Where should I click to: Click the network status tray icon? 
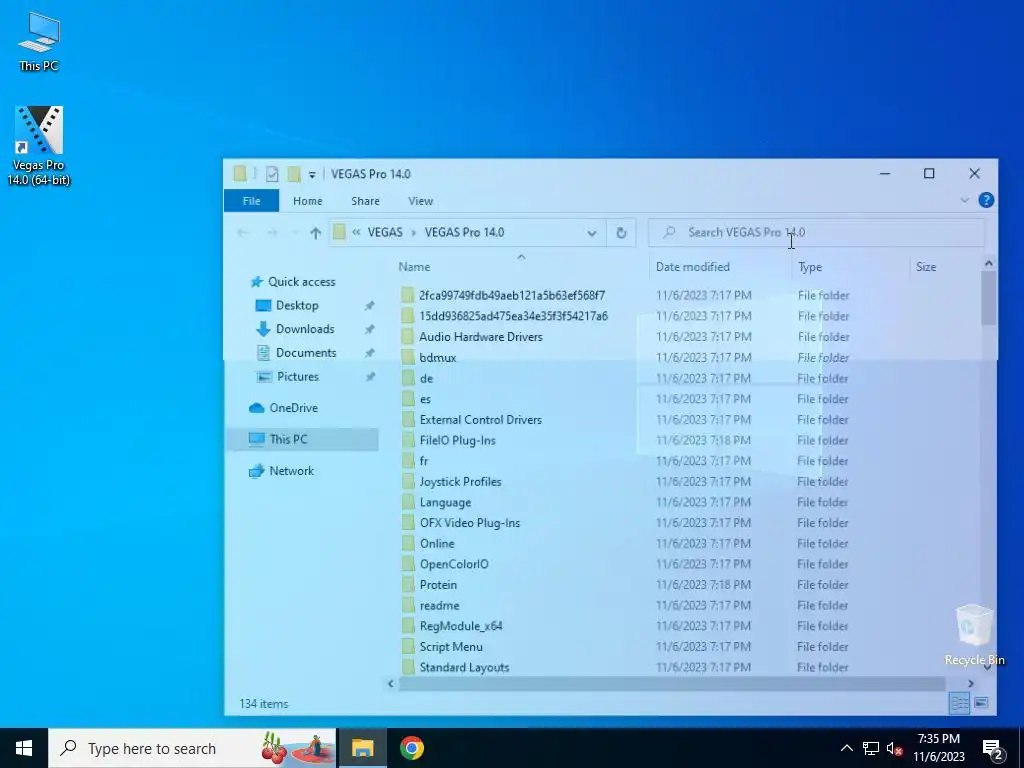pos(871,748)
